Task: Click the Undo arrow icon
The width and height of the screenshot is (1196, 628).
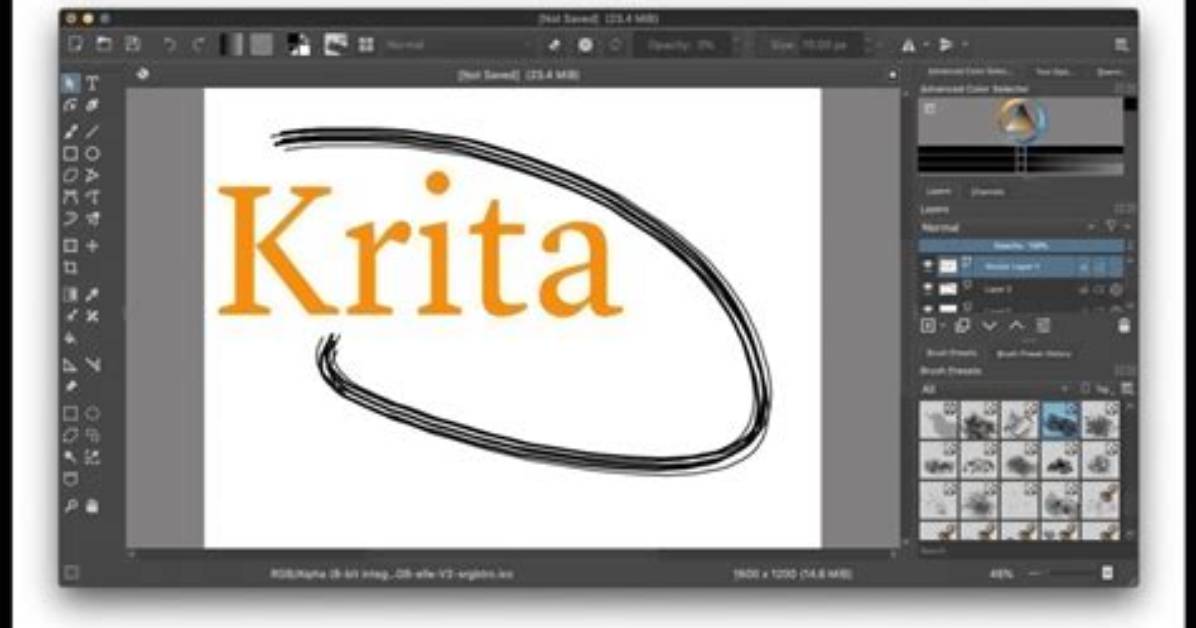Action: [169, 45]
